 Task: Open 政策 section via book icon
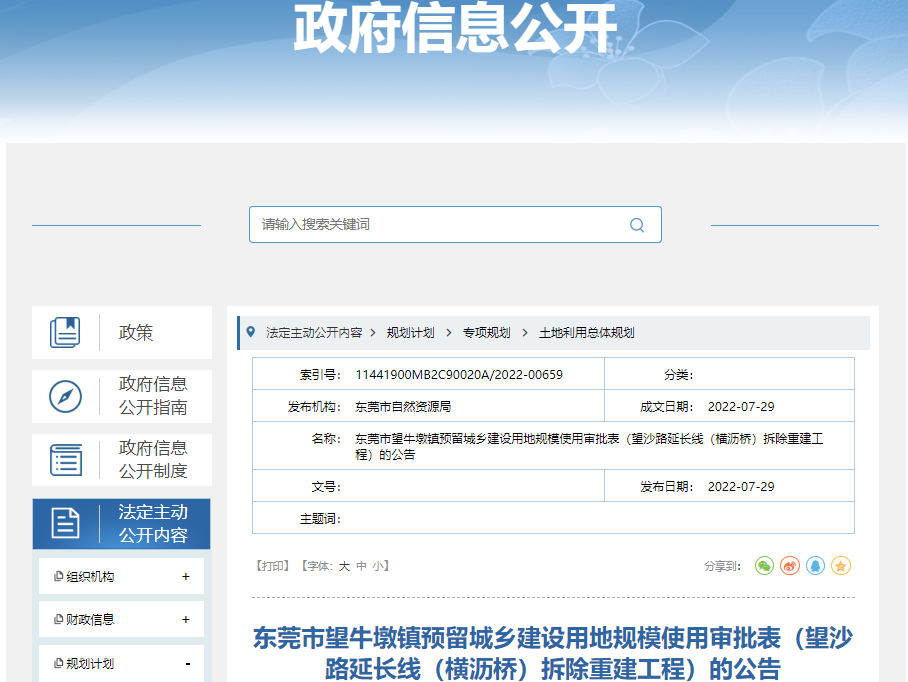(65, 332)
